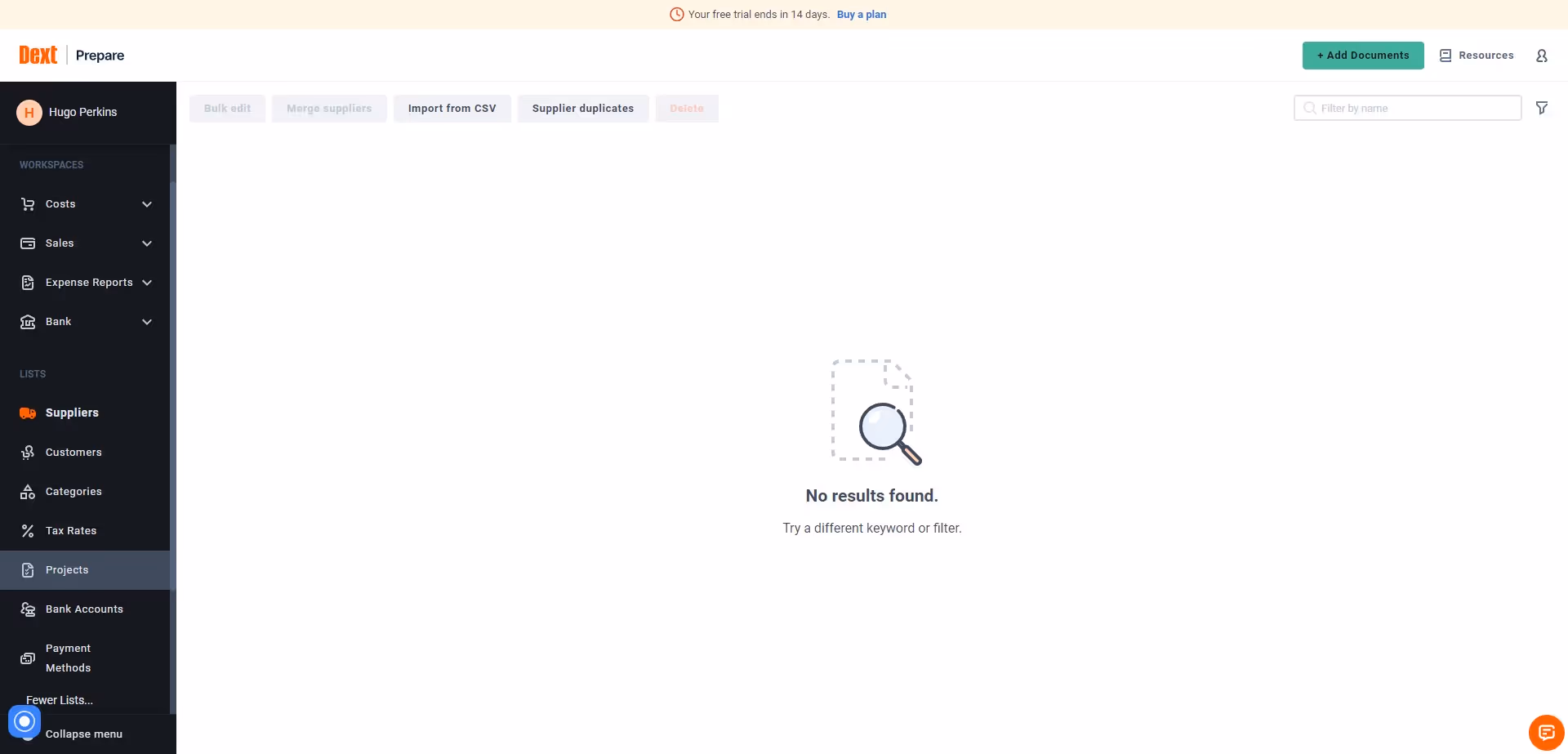Click the Customers people icon
This screenshot has width=1568, height=754.
[28, 453]
